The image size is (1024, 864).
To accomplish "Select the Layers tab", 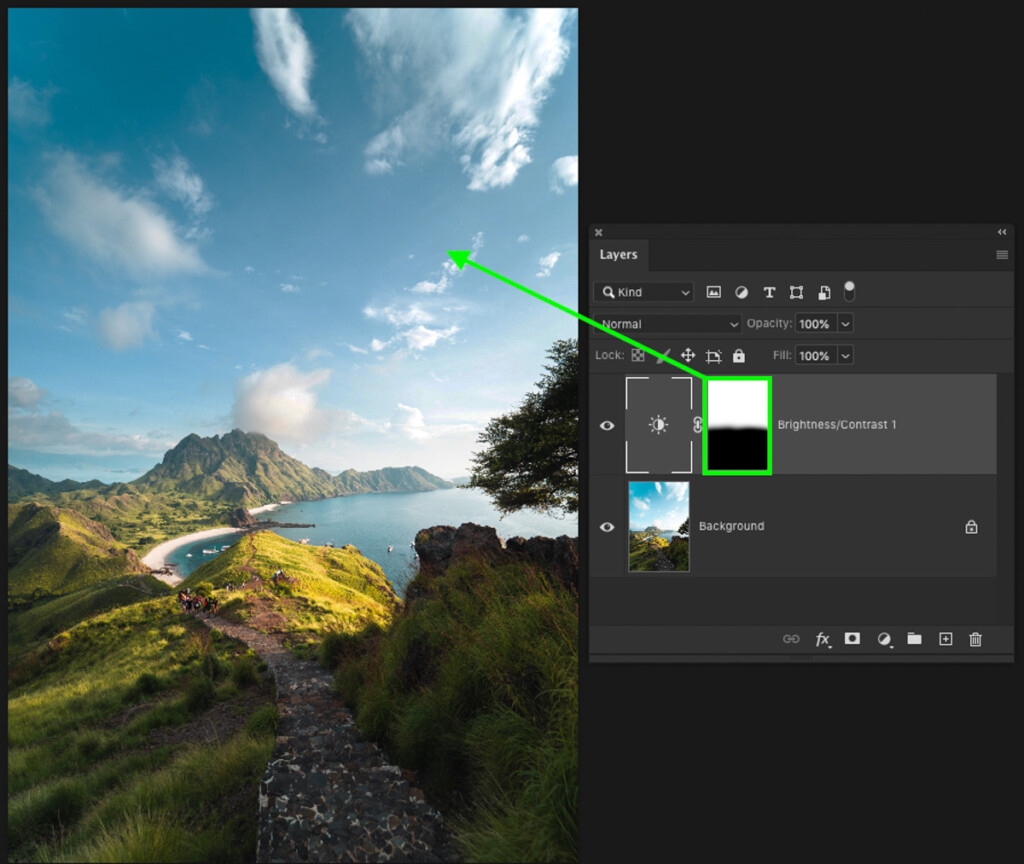I will coord(618,255).
